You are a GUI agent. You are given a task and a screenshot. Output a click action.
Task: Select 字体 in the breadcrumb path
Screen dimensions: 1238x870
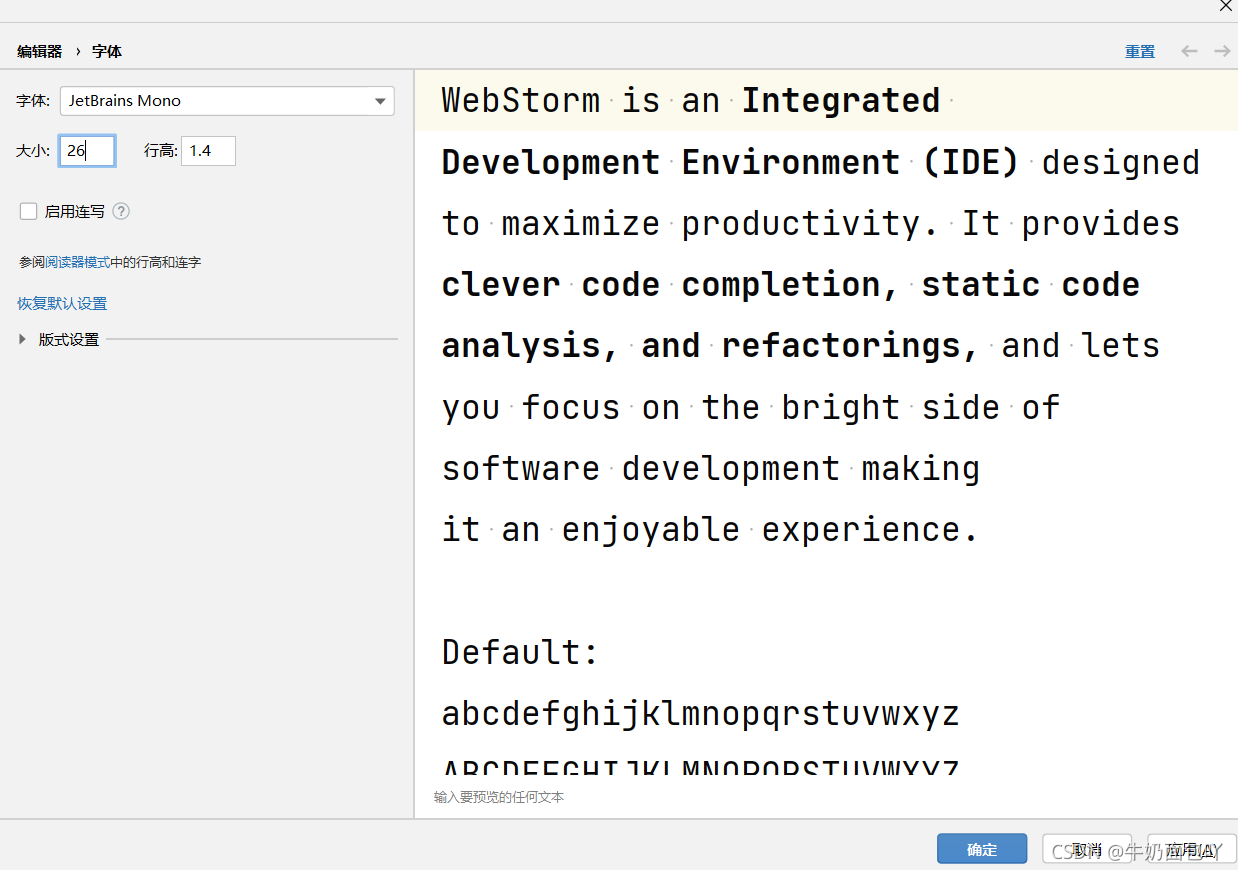[x=107, y=51]
